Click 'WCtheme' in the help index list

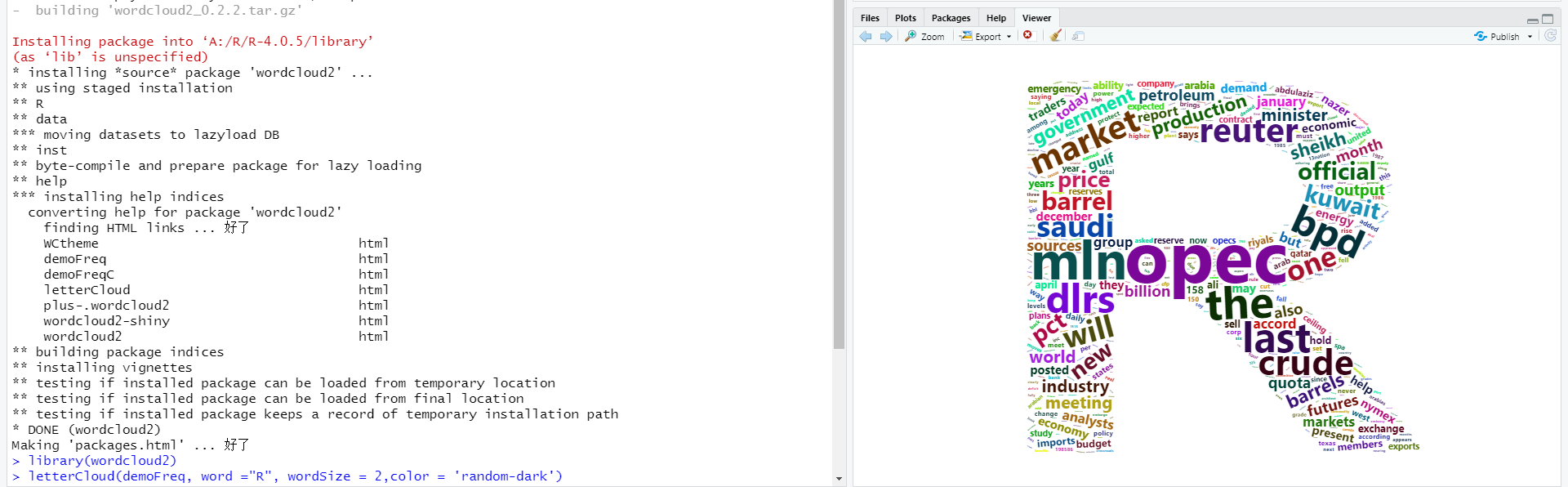coord(71,243)
